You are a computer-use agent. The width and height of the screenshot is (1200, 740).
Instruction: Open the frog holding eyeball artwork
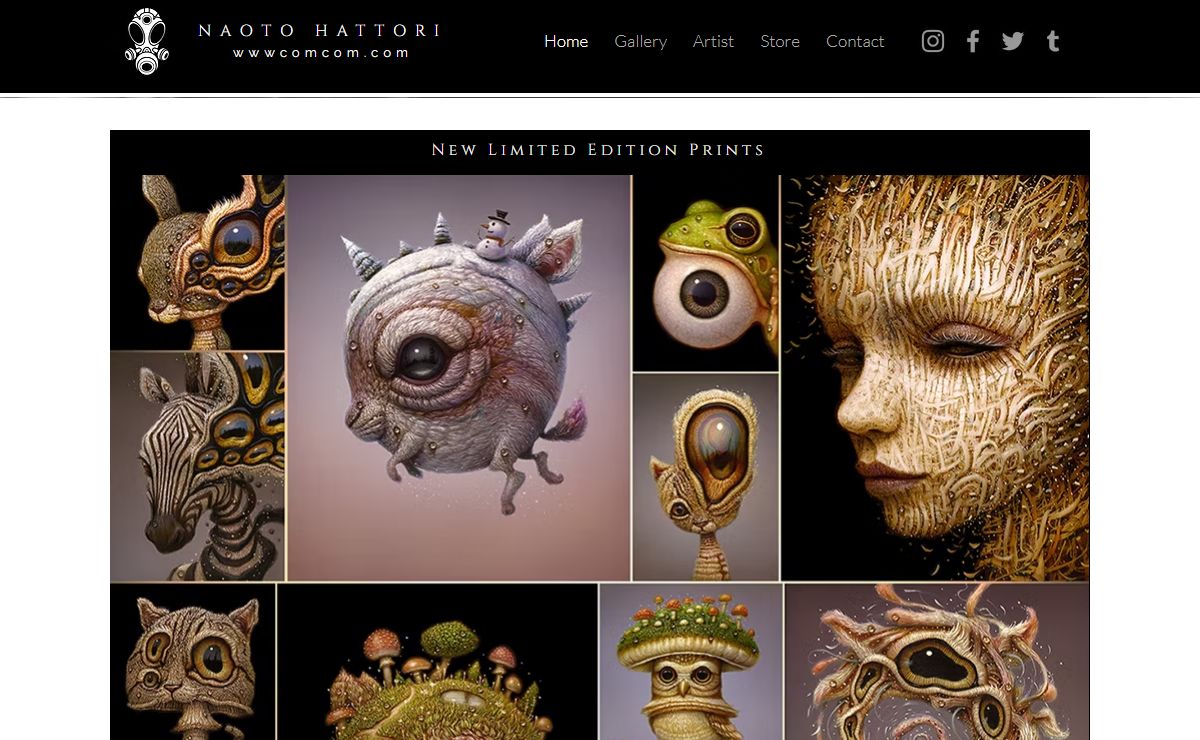click(x=706, y=273)
